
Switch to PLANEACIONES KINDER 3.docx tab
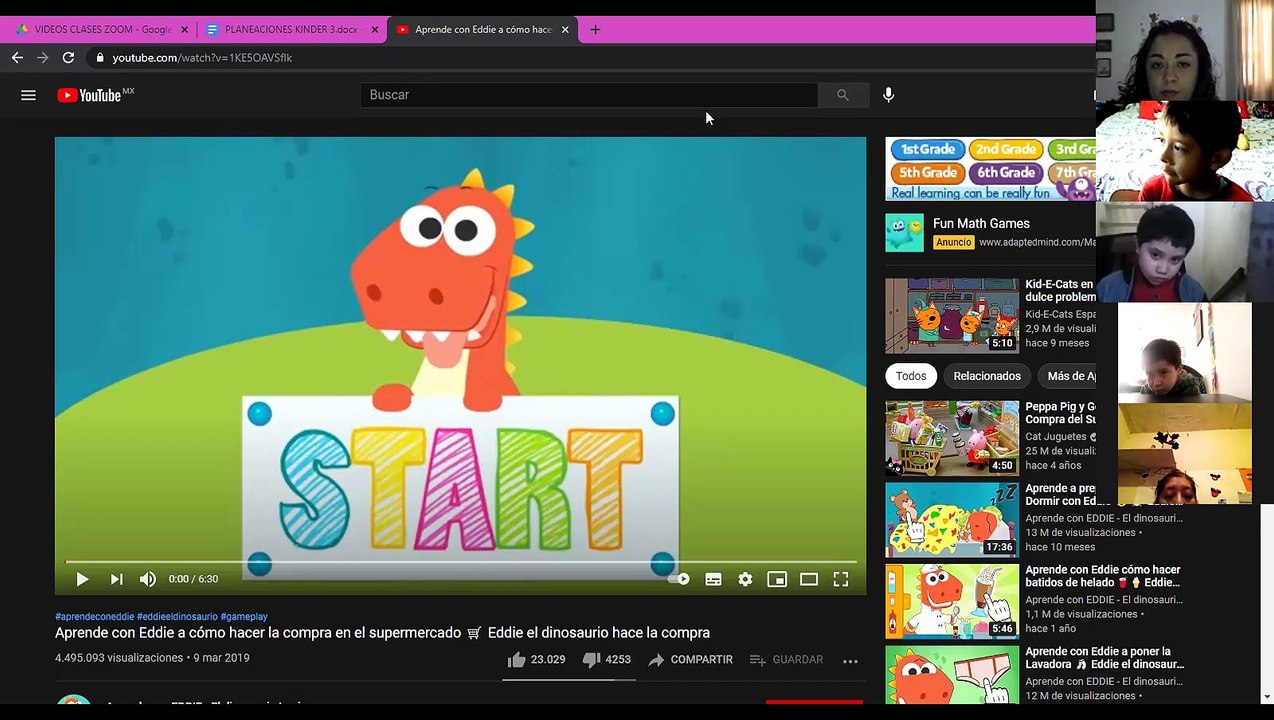point(290,30)
